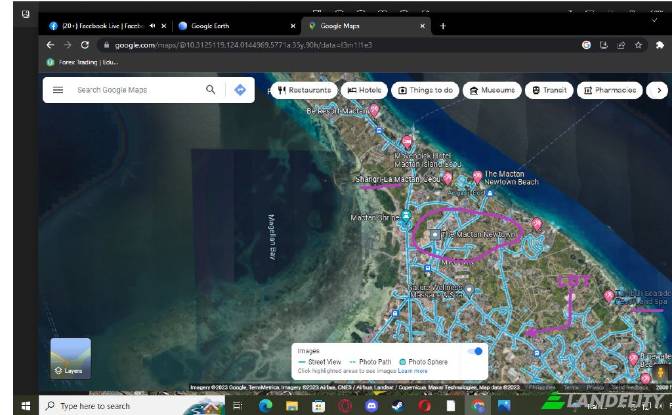Open a new browser tab
This screenshot has height=415, width=672.
443,26
